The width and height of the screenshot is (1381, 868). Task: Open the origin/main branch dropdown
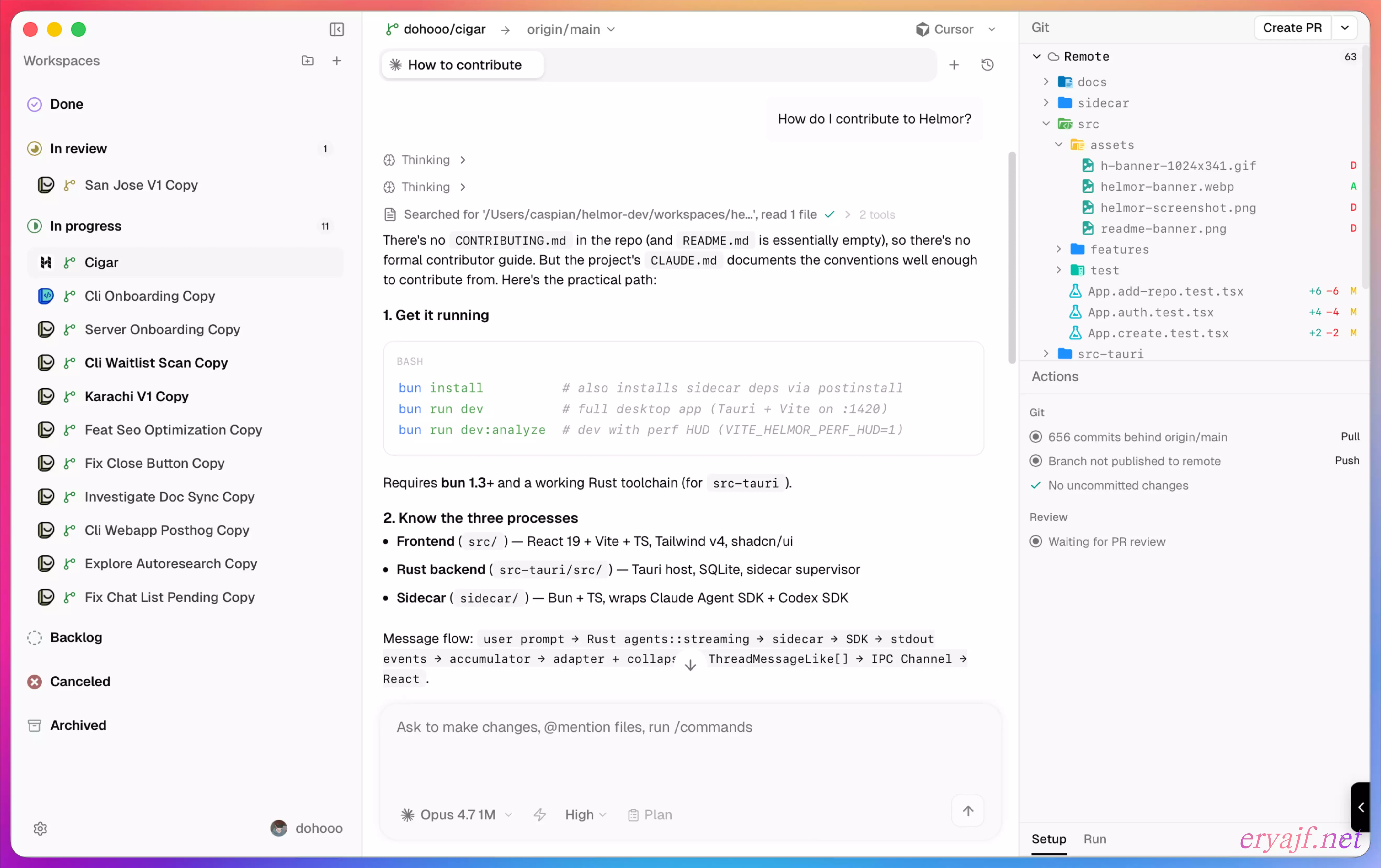click(571, 29)
